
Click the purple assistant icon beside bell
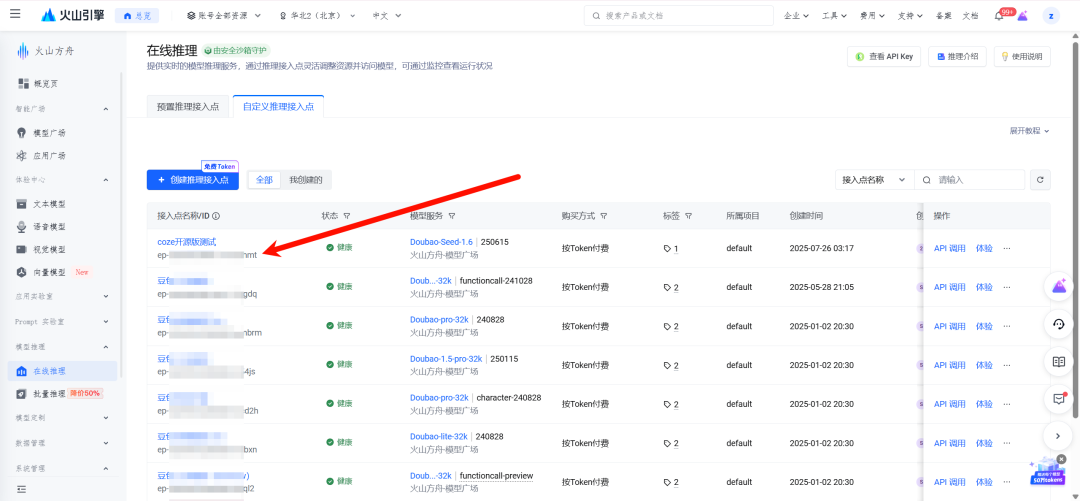tap(1023, 16)
